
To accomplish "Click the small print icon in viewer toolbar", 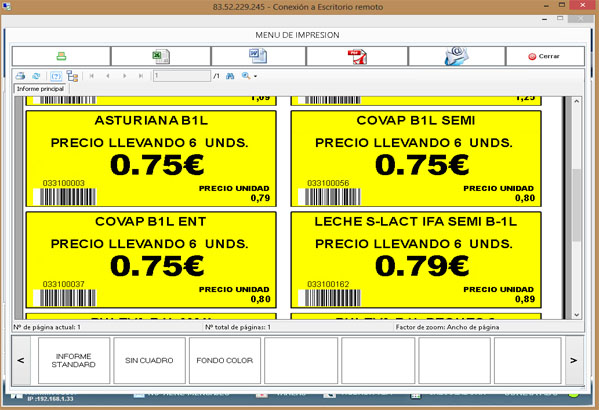I will 20,76.
